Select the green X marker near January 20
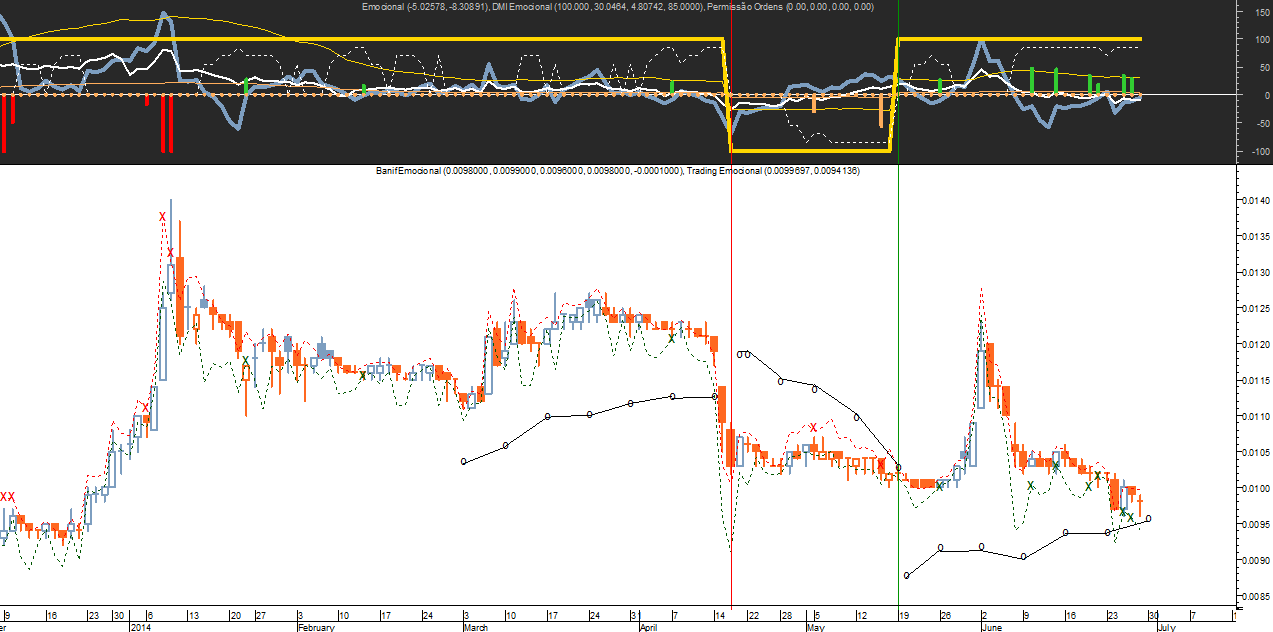The width and height of the screenshot is (1273, 632). coord(245,360)
